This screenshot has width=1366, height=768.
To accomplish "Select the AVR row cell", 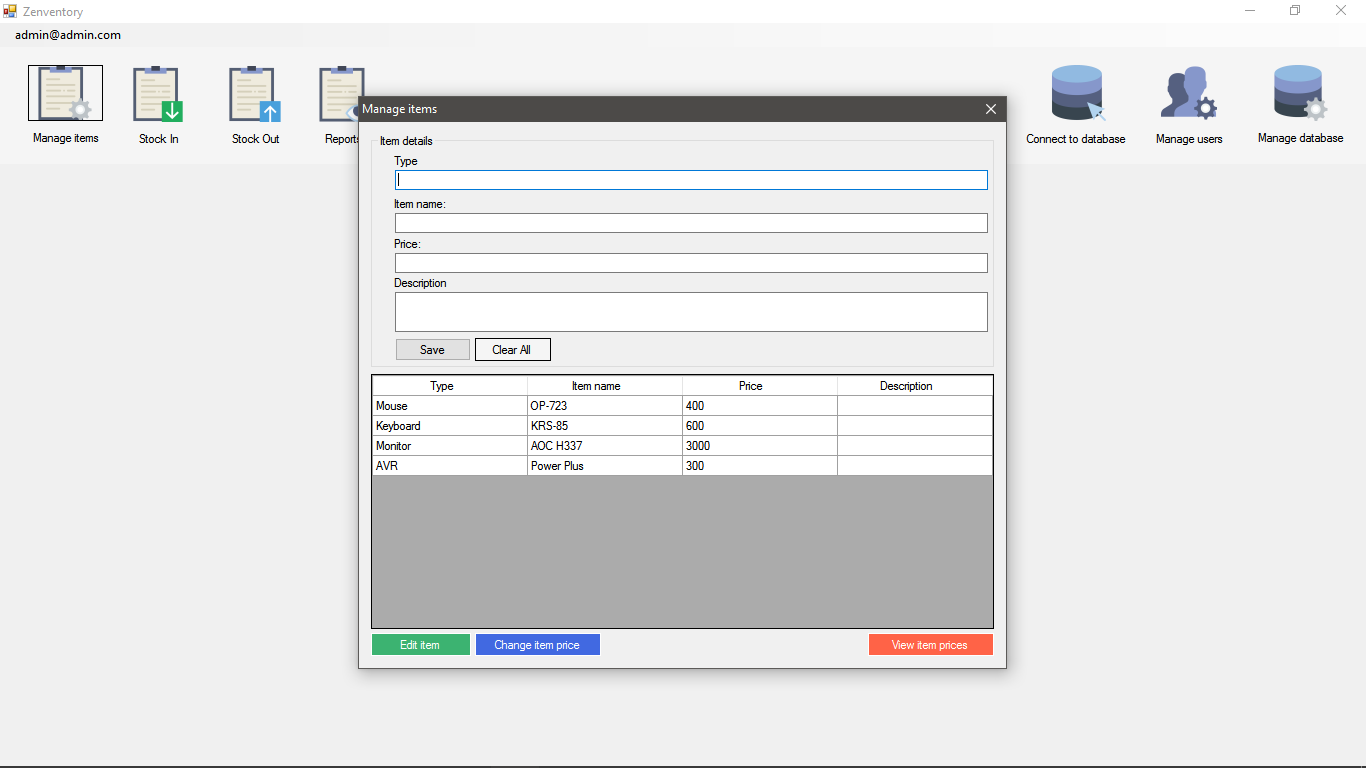I will (450, 466).
